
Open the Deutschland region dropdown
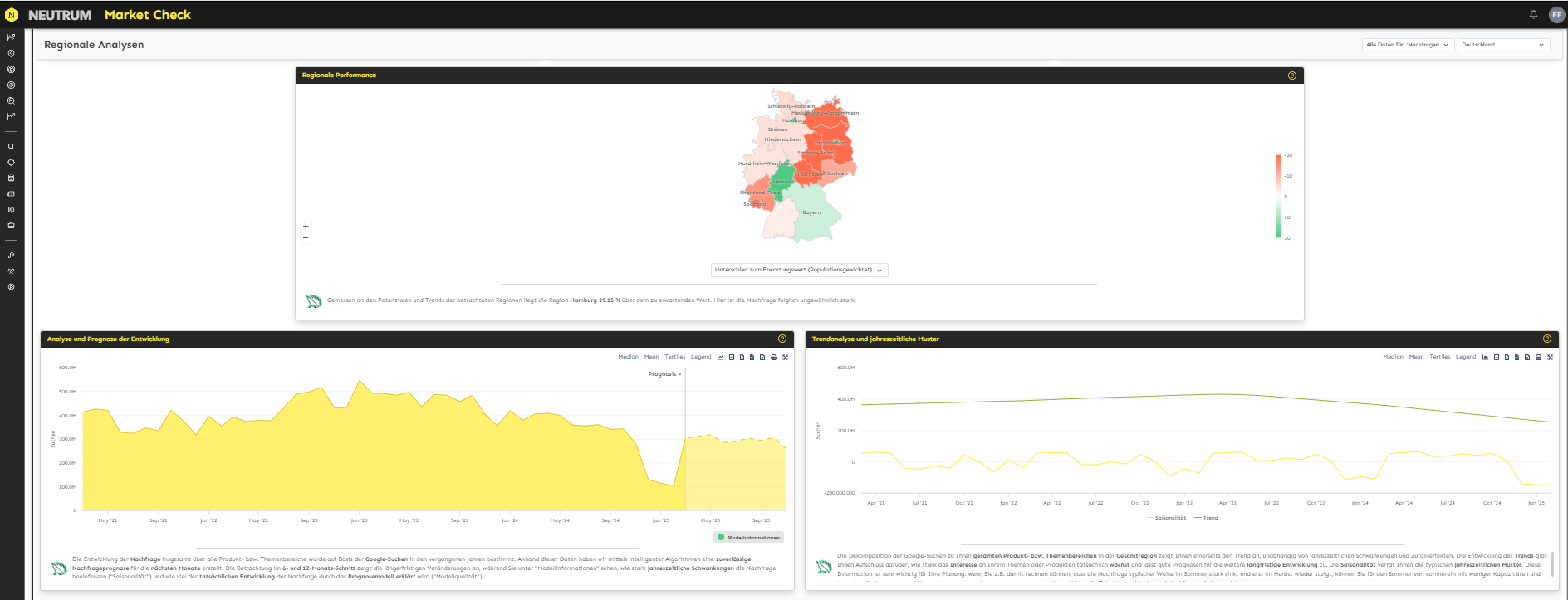[x=1503, y=45]
